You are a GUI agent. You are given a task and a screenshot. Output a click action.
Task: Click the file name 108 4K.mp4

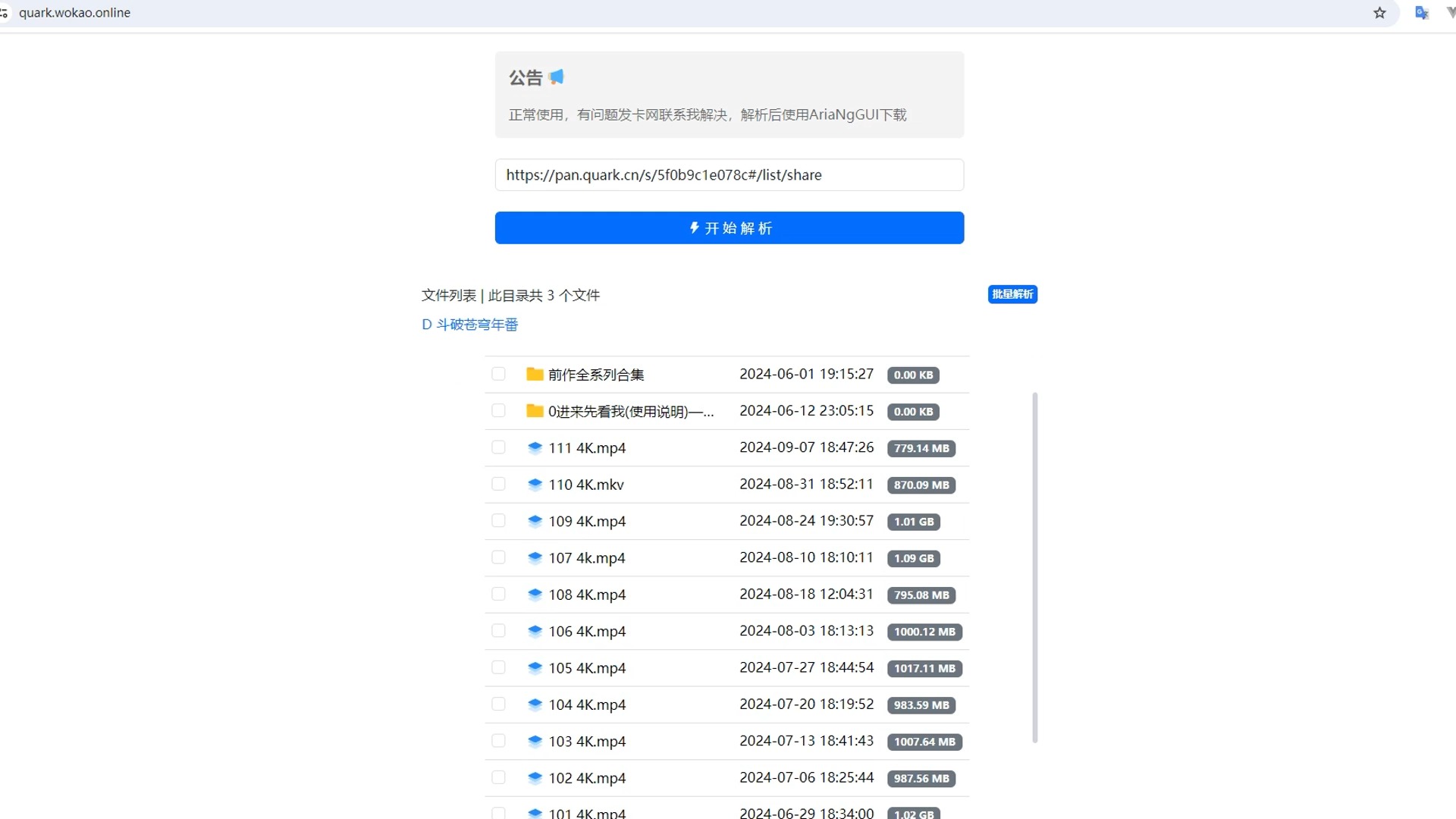tap(587, 595)
